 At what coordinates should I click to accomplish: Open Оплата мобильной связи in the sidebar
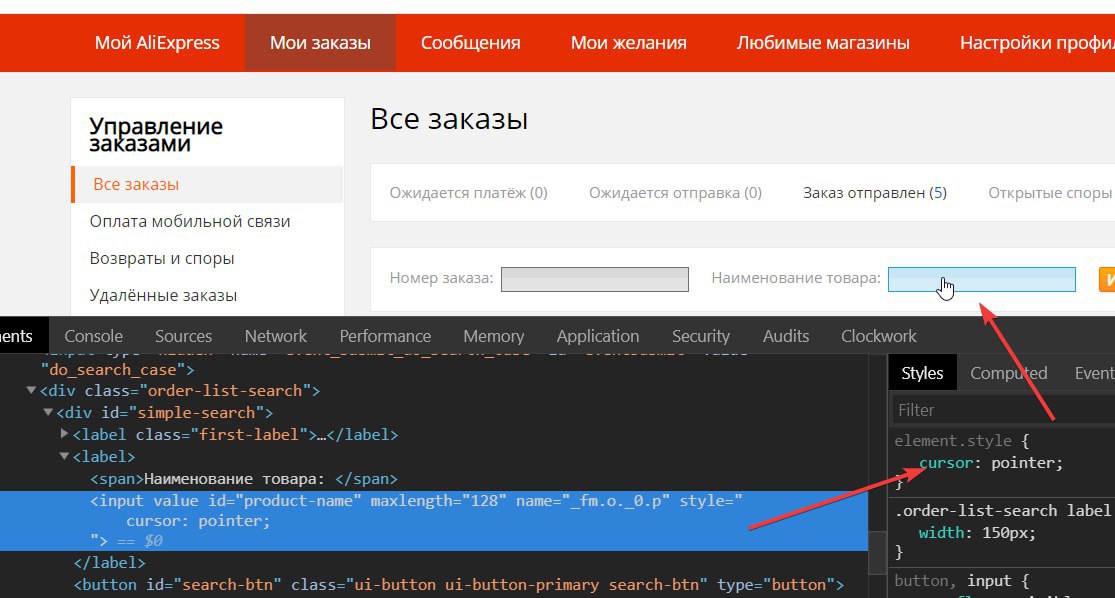190,221
